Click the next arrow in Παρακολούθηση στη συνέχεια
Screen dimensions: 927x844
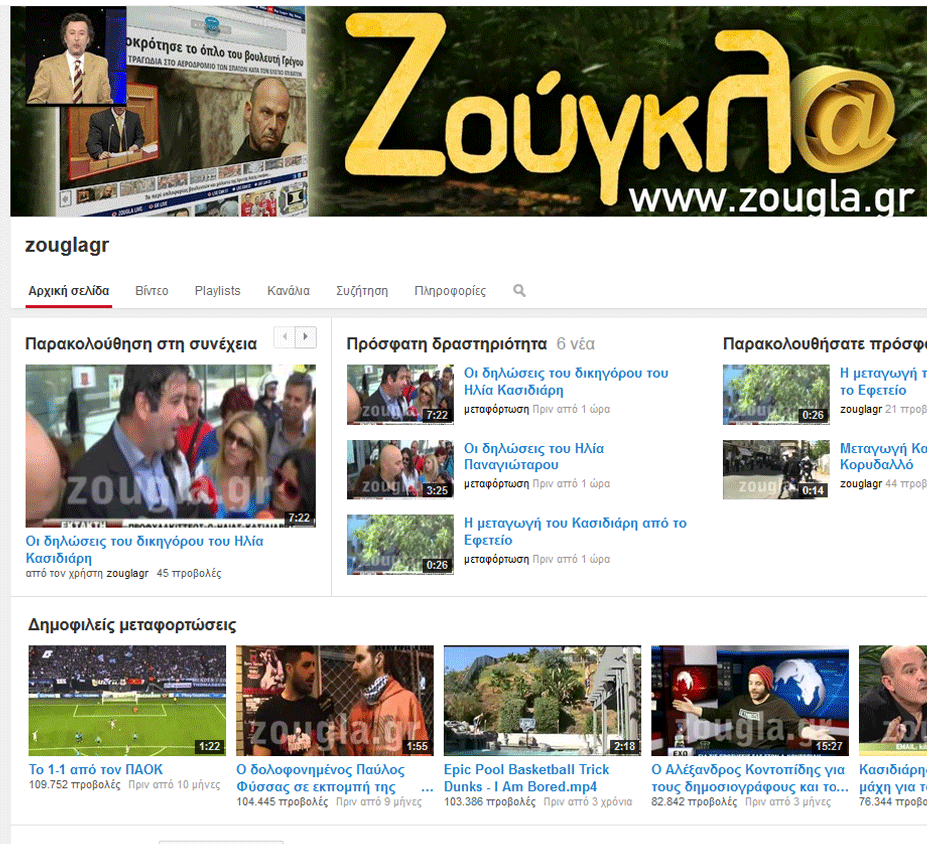[306, 338]
